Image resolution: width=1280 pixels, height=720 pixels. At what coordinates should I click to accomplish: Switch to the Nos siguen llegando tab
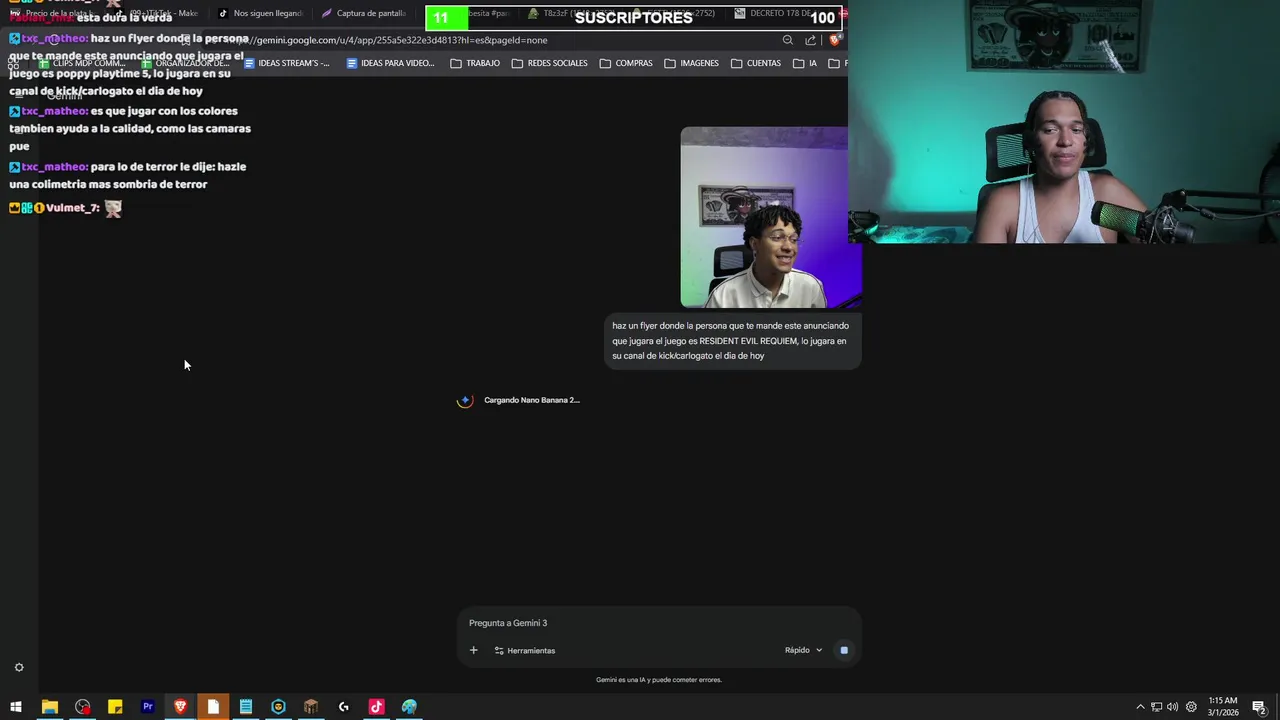[260, 13]
